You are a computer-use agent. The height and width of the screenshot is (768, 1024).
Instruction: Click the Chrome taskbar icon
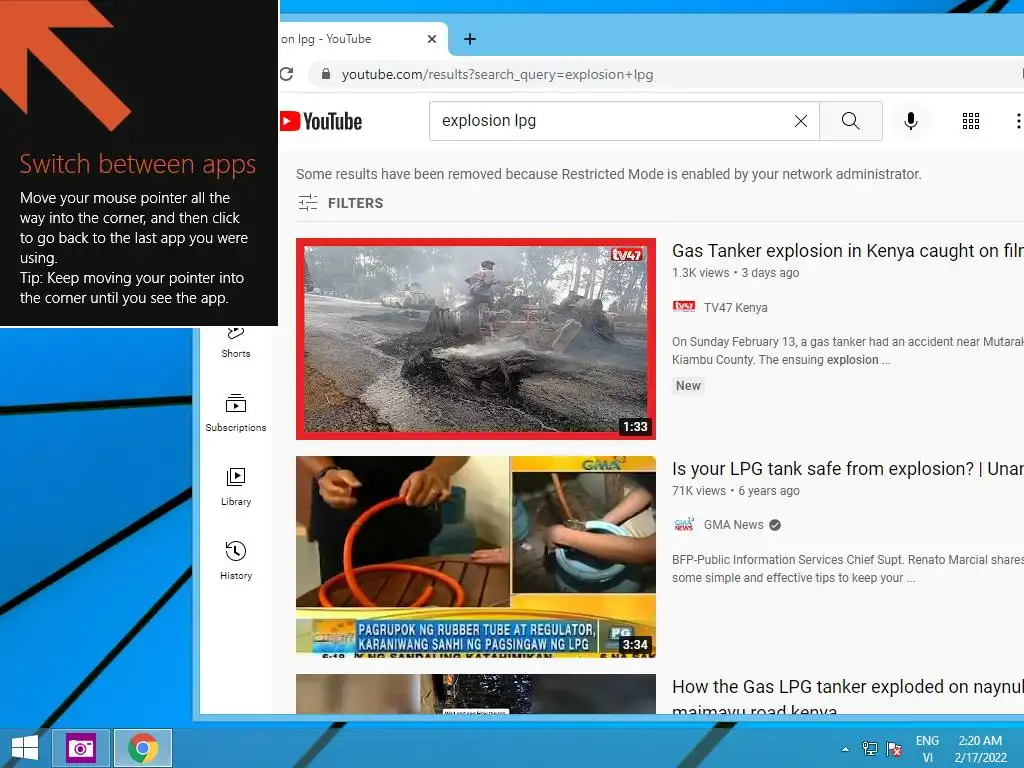[143, 748]
